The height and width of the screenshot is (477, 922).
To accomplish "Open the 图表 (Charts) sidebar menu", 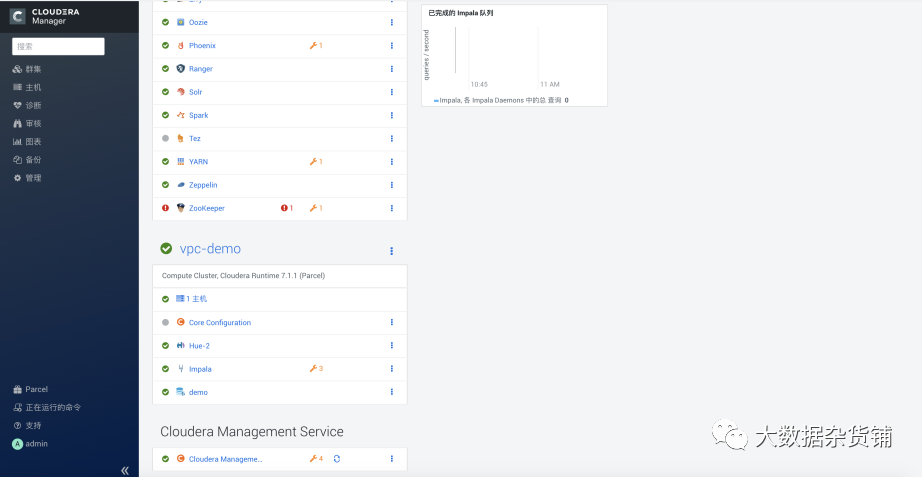I will (27, 142).
